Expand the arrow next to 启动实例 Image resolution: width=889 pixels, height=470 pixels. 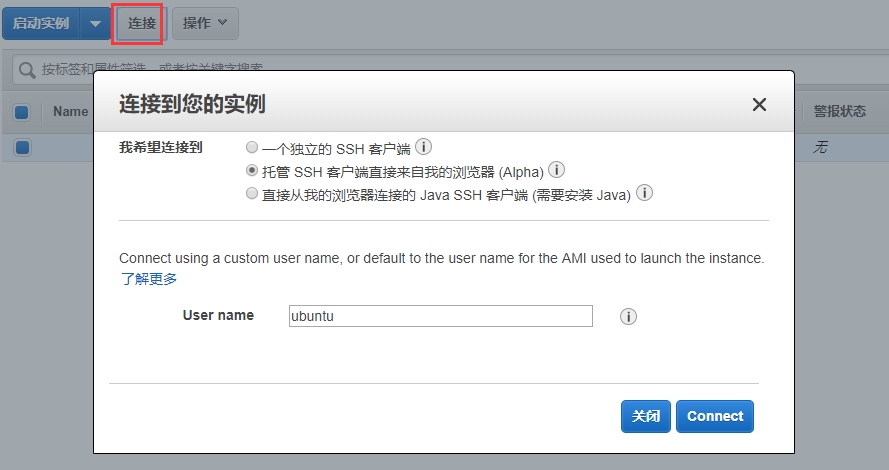[x=95, y=23]
